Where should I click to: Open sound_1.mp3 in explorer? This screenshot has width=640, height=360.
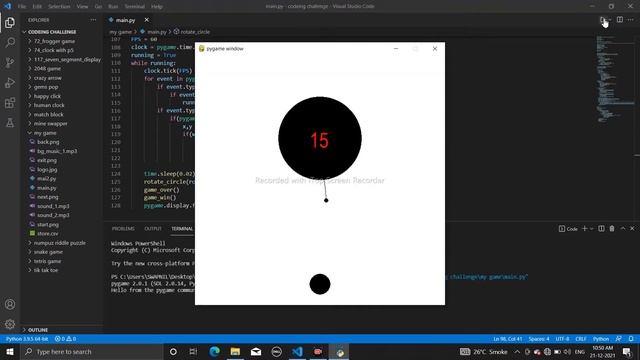[x=53, y=206]
